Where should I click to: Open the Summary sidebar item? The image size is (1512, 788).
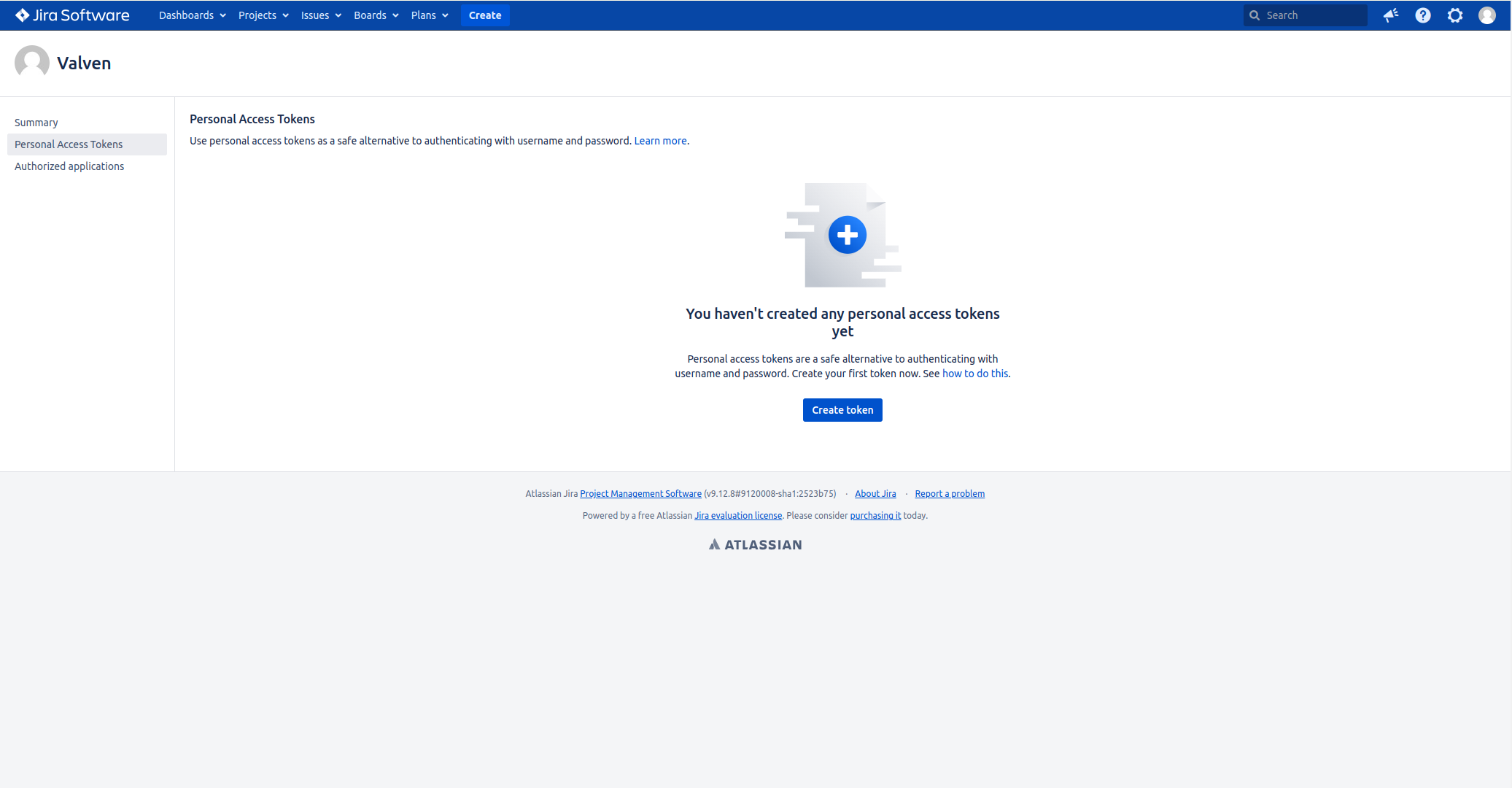[87, 123]
